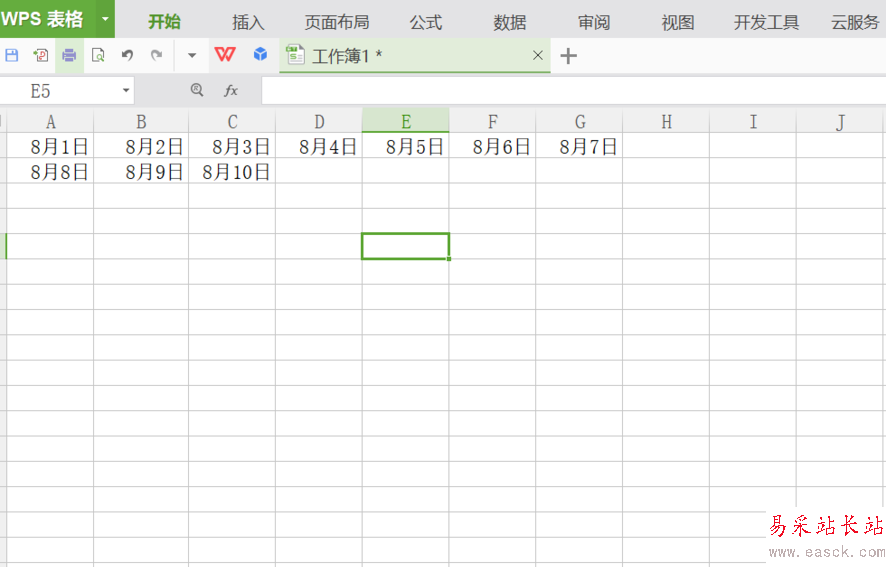
Task: Select the cell containing 8月10日
Action: tap(232, 171)
